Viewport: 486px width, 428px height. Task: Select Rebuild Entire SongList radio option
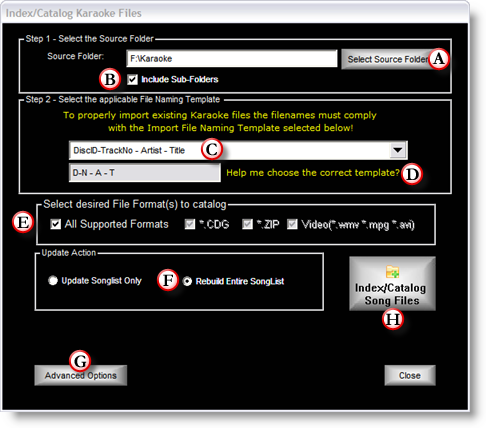click(x=187, y=281)
